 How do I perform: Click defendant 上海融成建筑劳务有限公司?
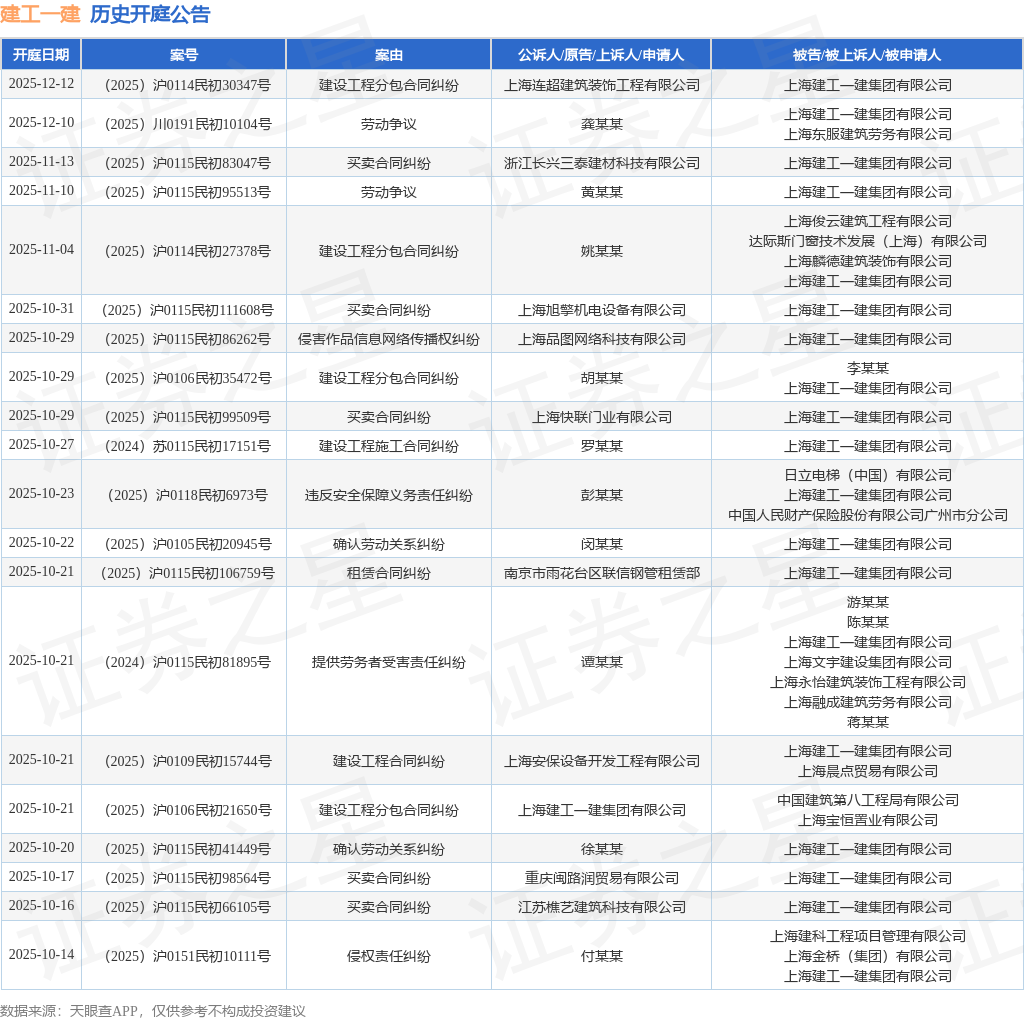click(x=867, y=702)
